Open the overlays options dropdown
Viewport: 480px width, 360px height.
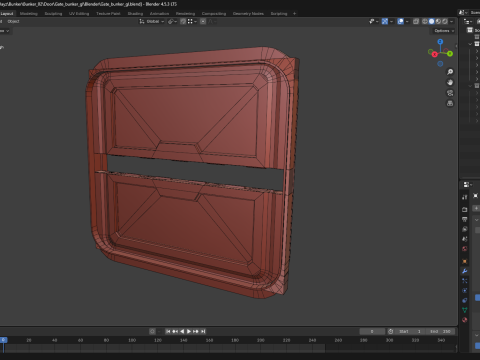coord(407,21)
